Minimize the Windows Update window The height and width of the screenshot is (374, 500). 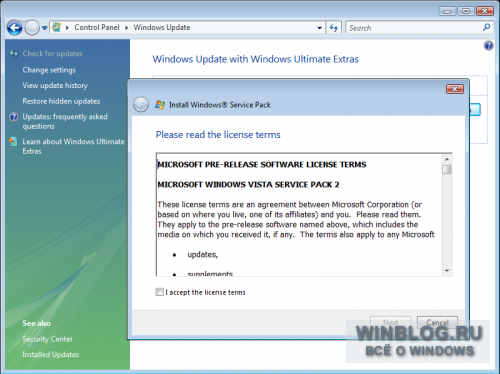[x=447, y=11]
